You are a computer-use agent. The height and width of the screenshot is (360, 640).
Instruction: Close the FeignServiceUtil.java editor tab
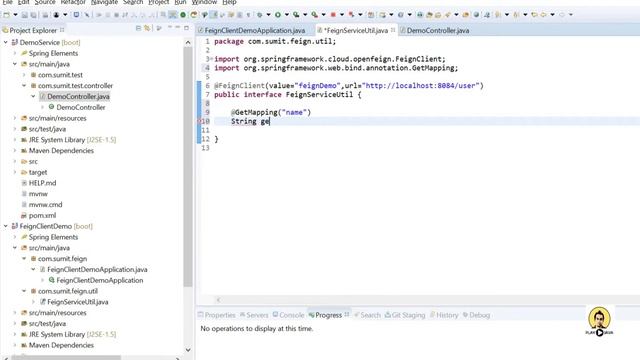pos(393,30)
